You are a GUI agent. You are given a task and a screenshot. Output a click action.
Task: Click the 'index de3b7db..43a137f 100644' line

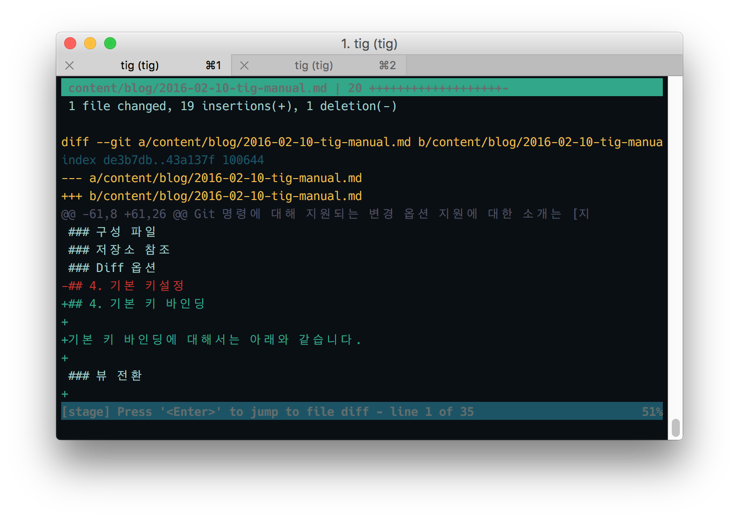[x=163, y=160]
